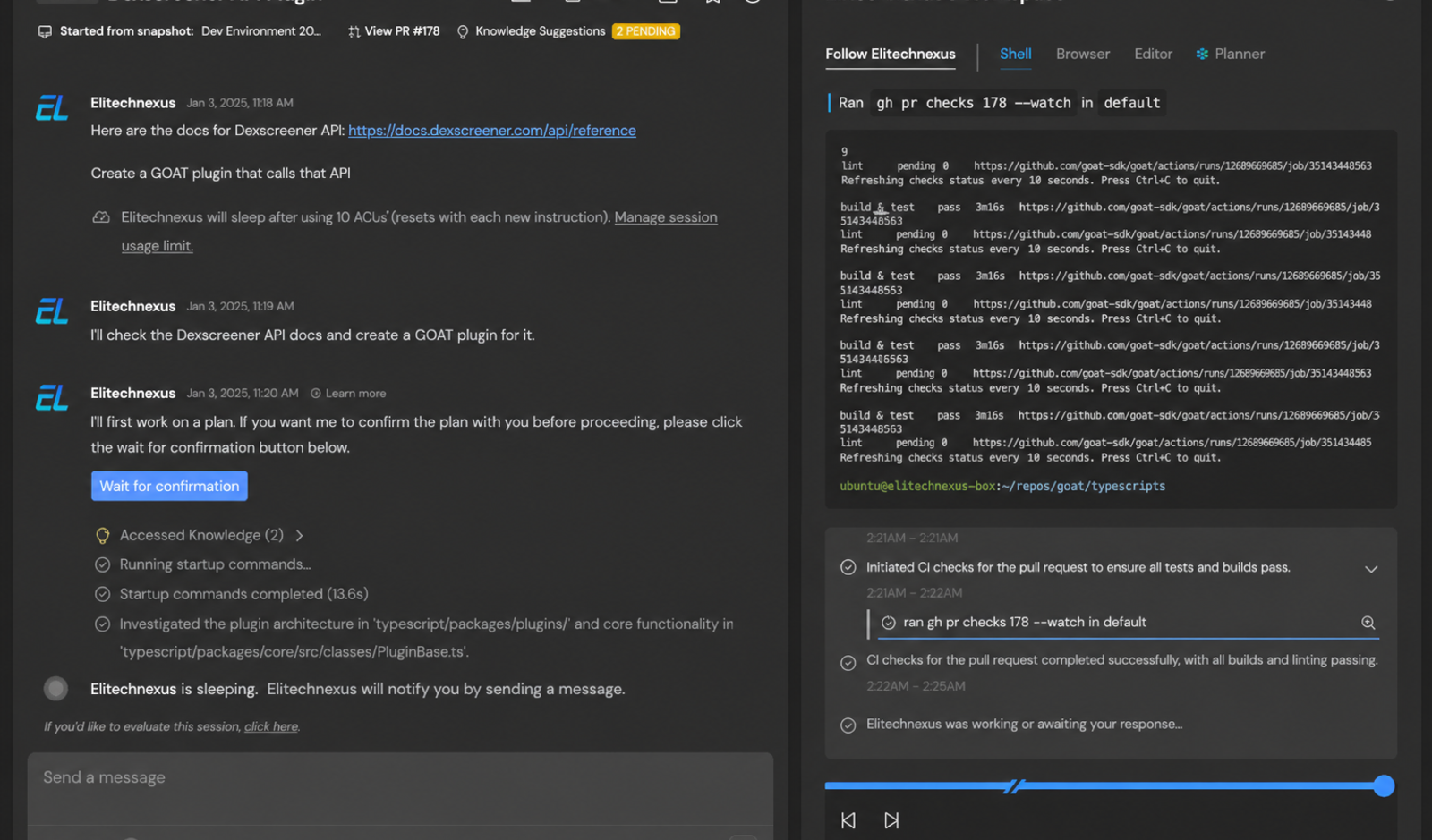Click the lightbulb icon beside Knowledge Suggestions

click(x=463, y=32)
